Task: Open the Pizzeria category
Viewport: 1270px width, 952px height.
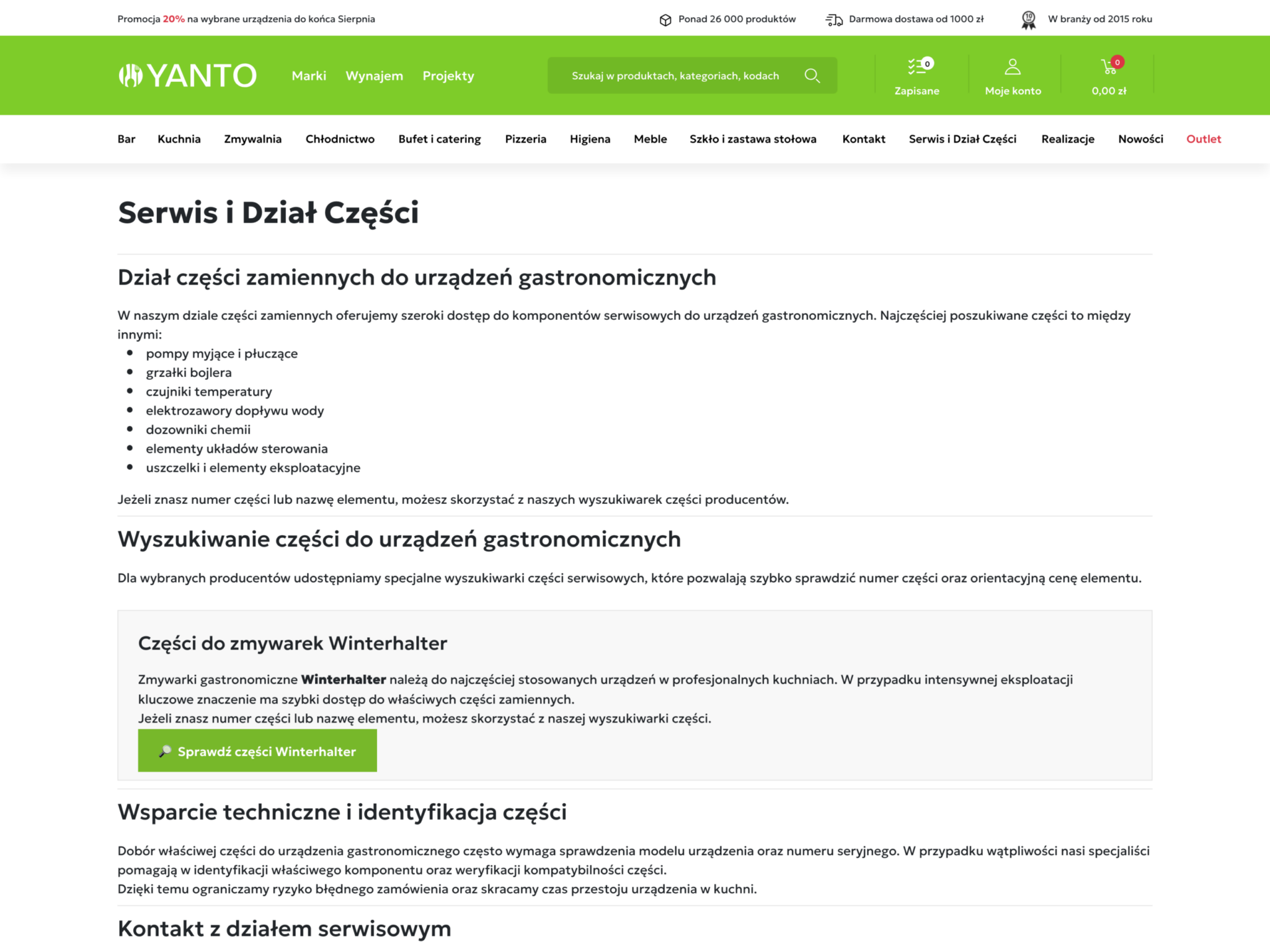Action: pos(526,139)
